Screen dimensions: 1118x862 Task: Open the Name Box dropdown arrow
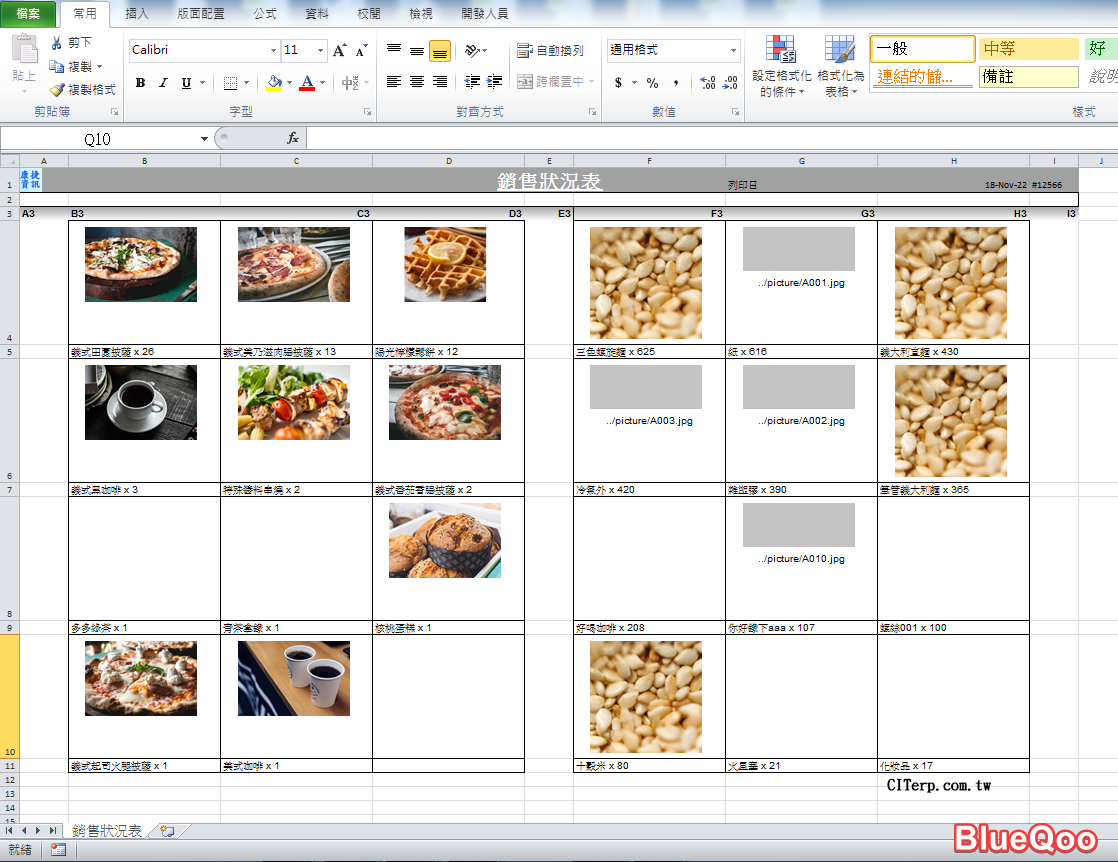click(x=204, y=139)
